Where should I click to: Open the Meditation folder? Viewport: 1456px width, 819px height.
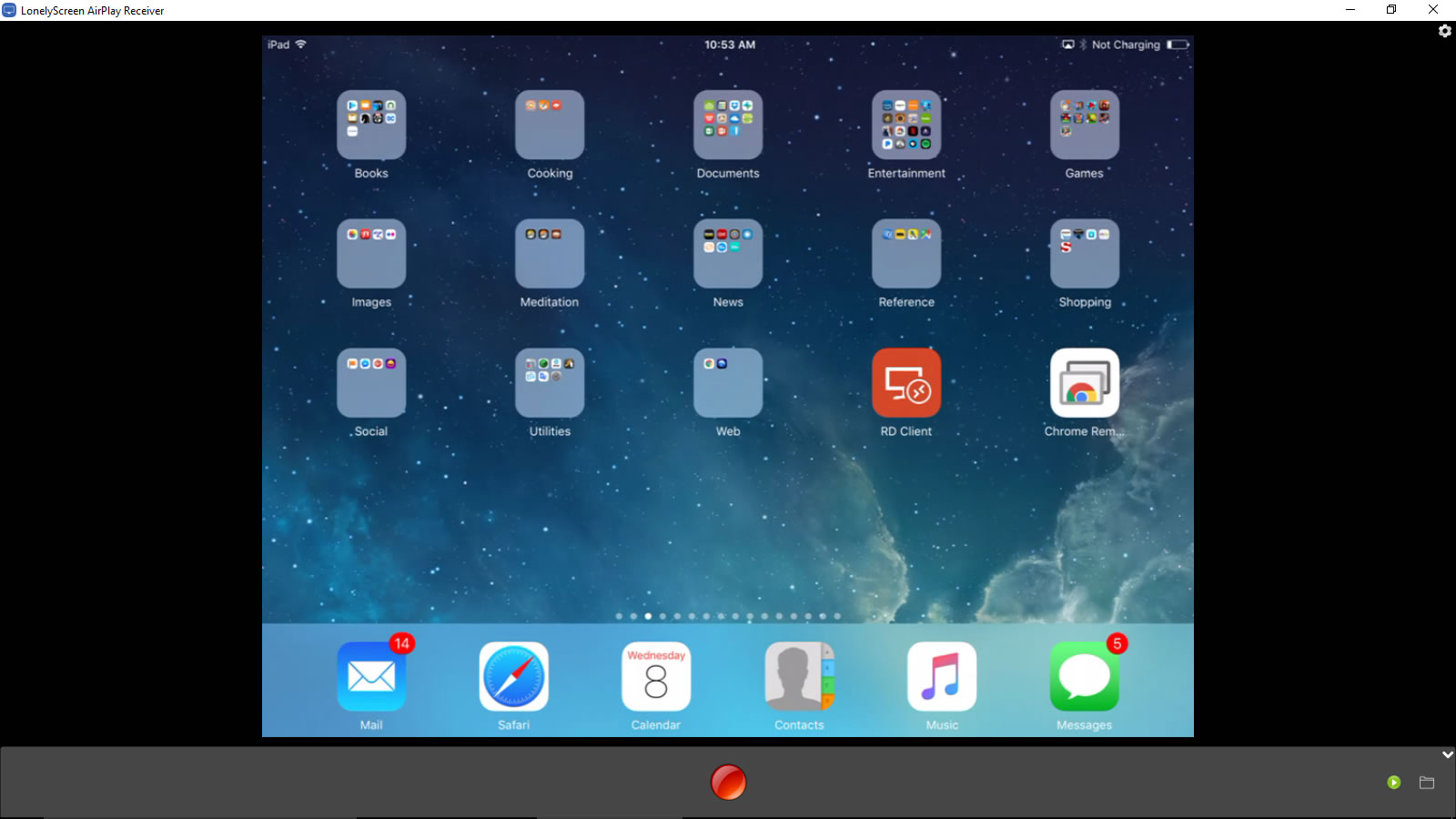pos(550,254)
